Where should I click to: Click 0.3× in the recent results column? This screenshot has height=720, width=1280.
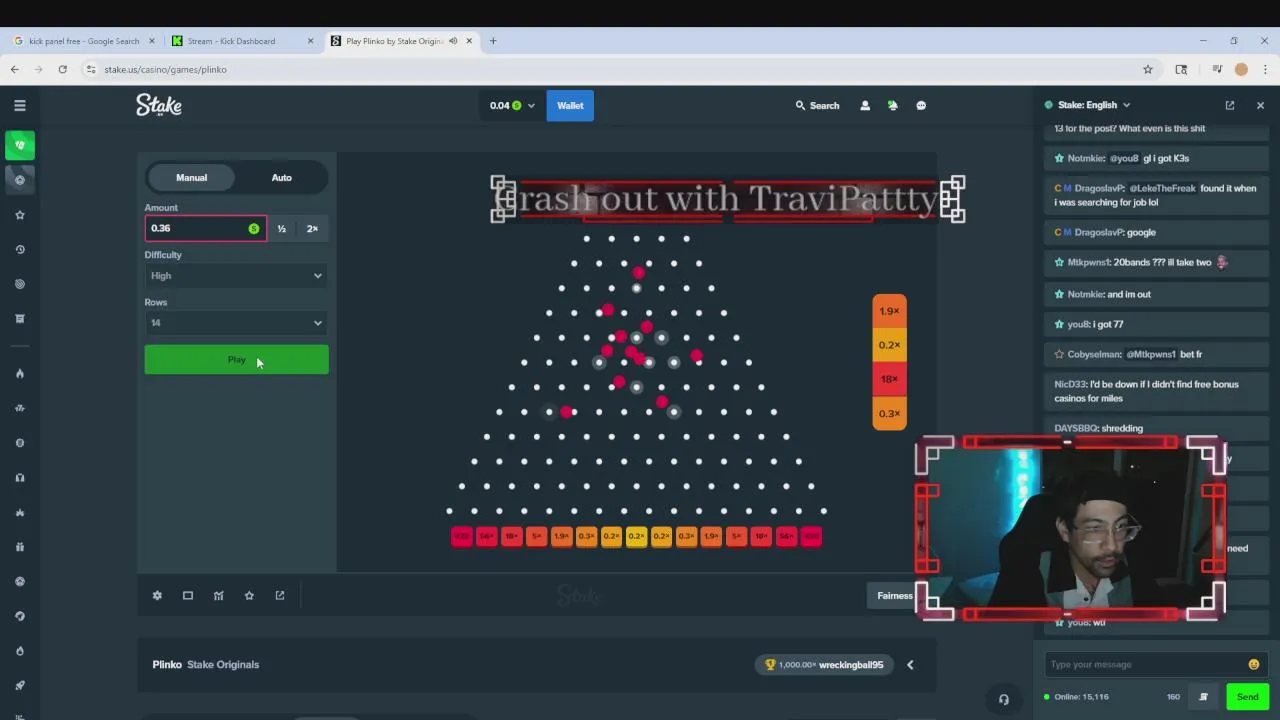(889, 413)
